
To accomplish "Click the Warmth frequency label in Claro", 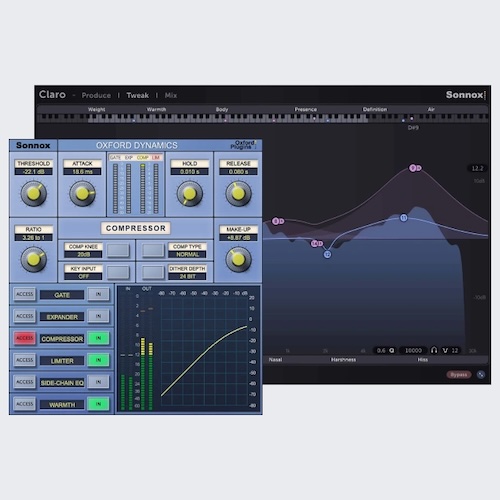I will [156, 109].
